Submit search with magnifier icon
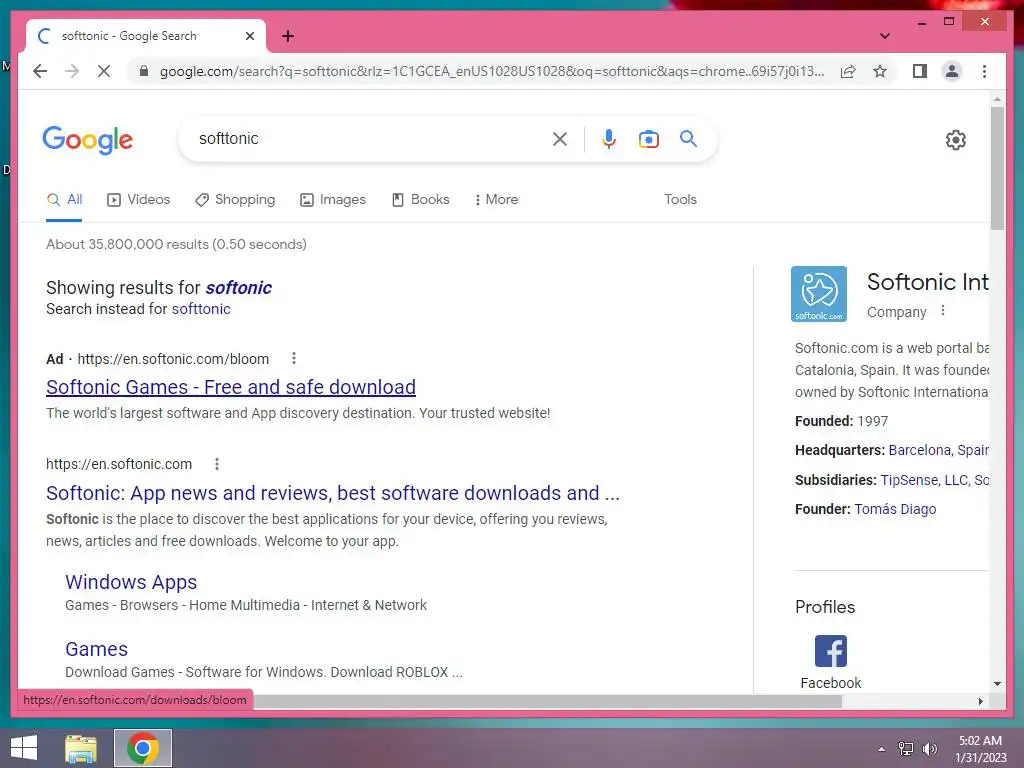This screenshot has width=1024, height=768. tap(688, 138)
